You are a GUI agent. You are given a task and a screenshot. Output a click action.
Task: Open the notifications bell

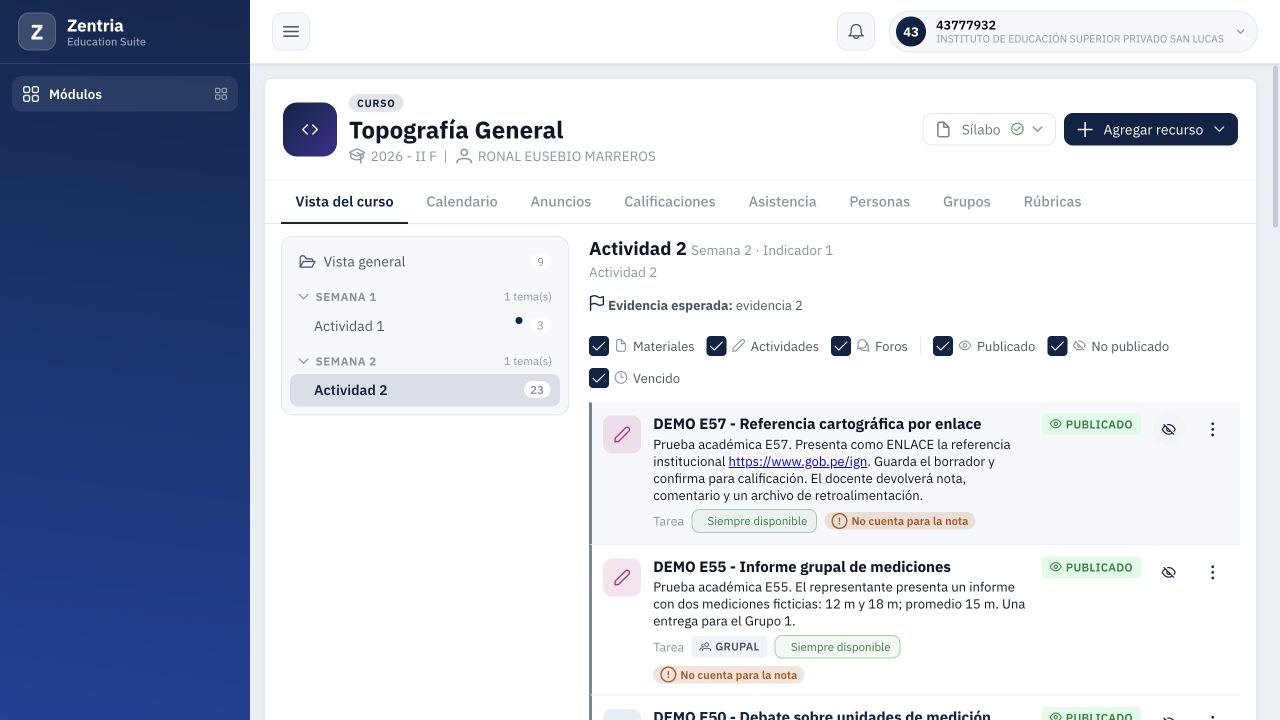click(856, 32)
